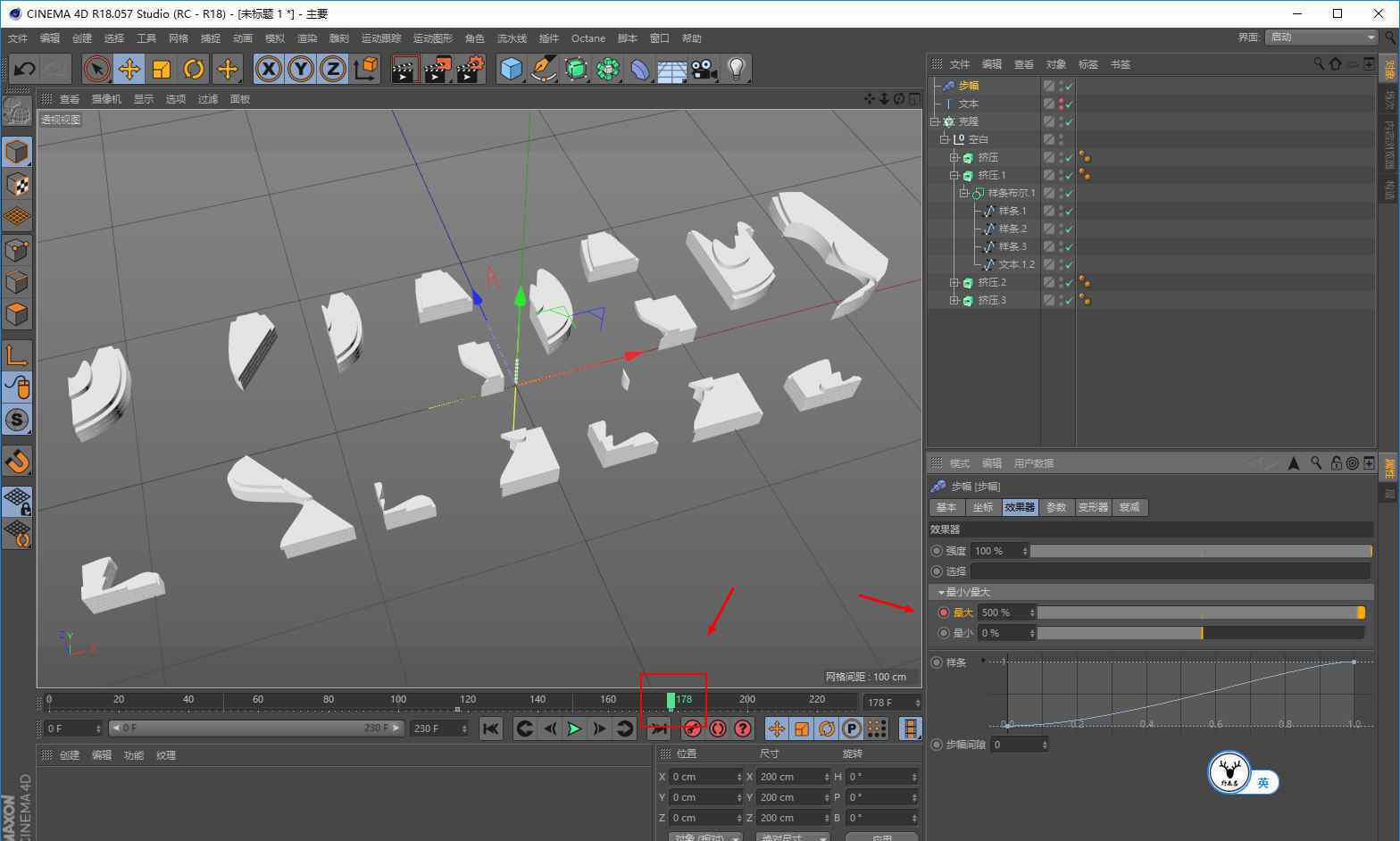Toggle Snap magnet icon

[x=17, y=461]
